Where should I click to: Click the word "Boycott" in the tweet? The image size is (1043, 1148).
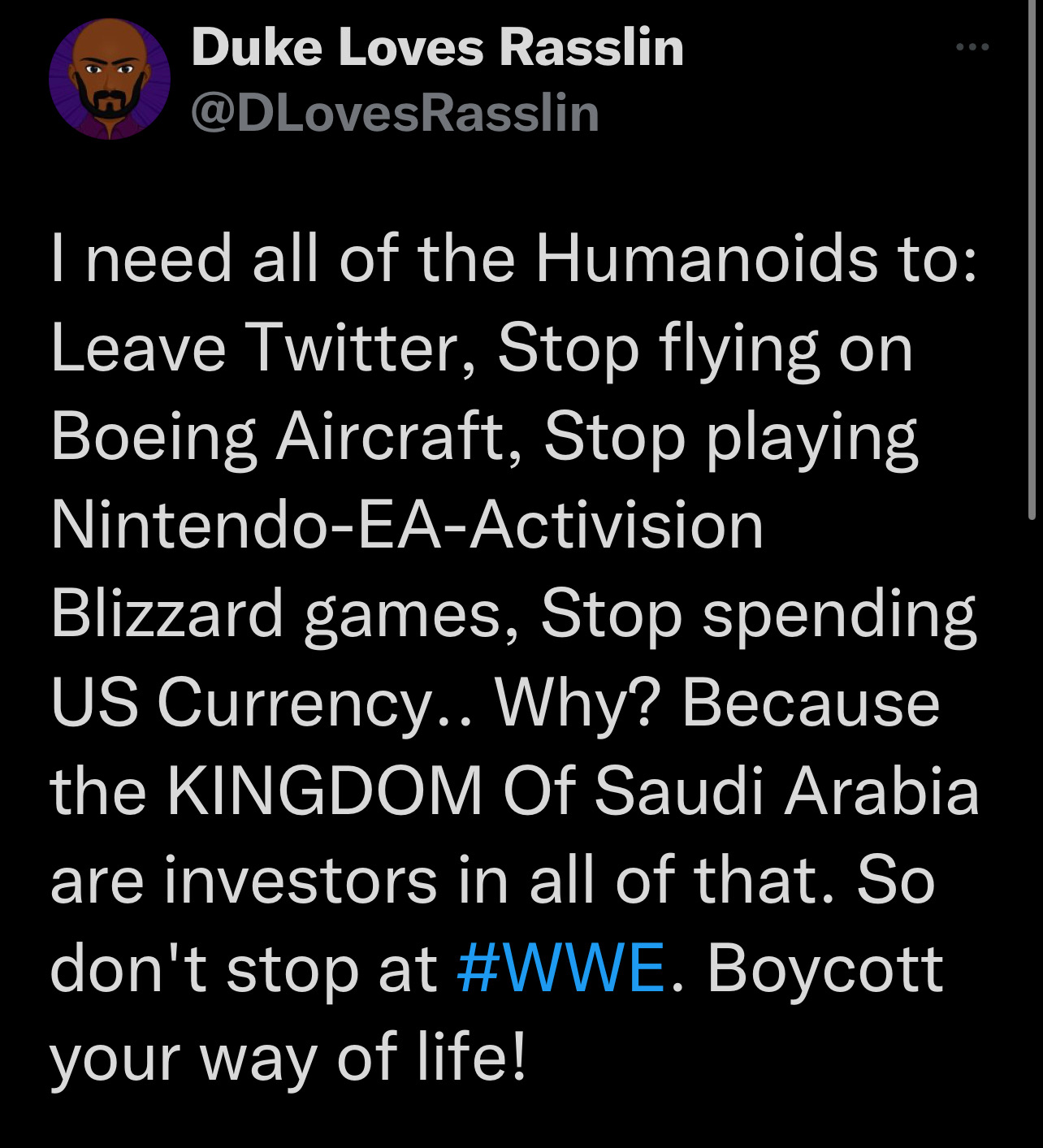pyautogui.click(x=825, y=968)
